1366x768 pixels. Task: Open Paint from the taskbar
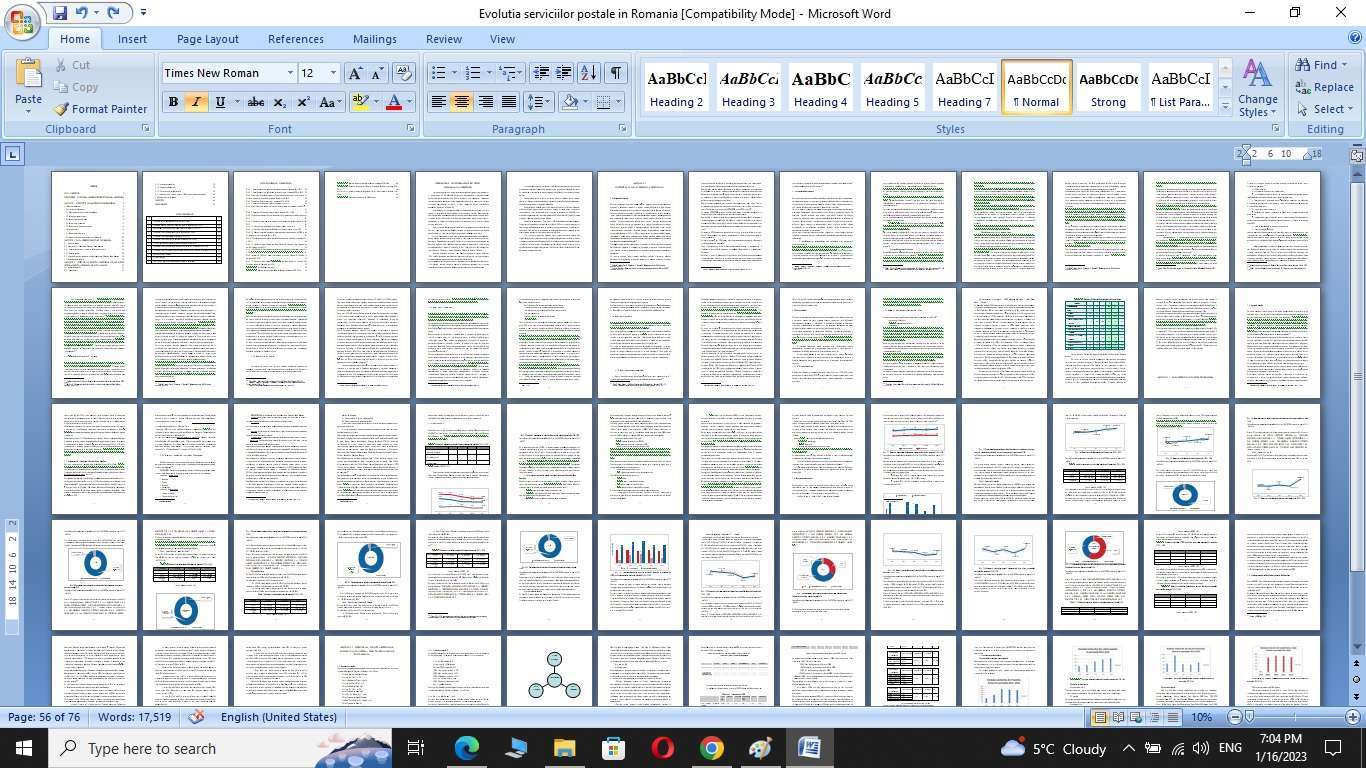point(760,748)
